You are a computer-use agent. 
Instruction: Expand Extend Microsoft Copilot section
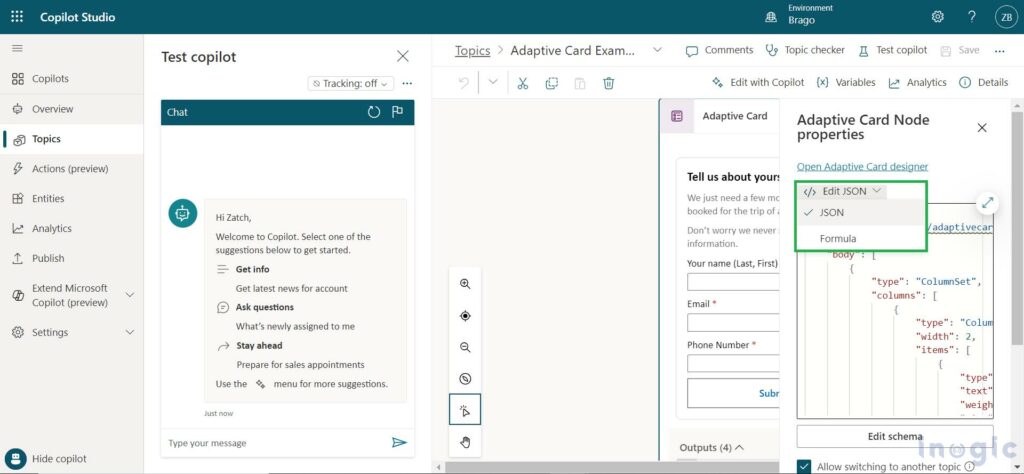pos(129,295)
